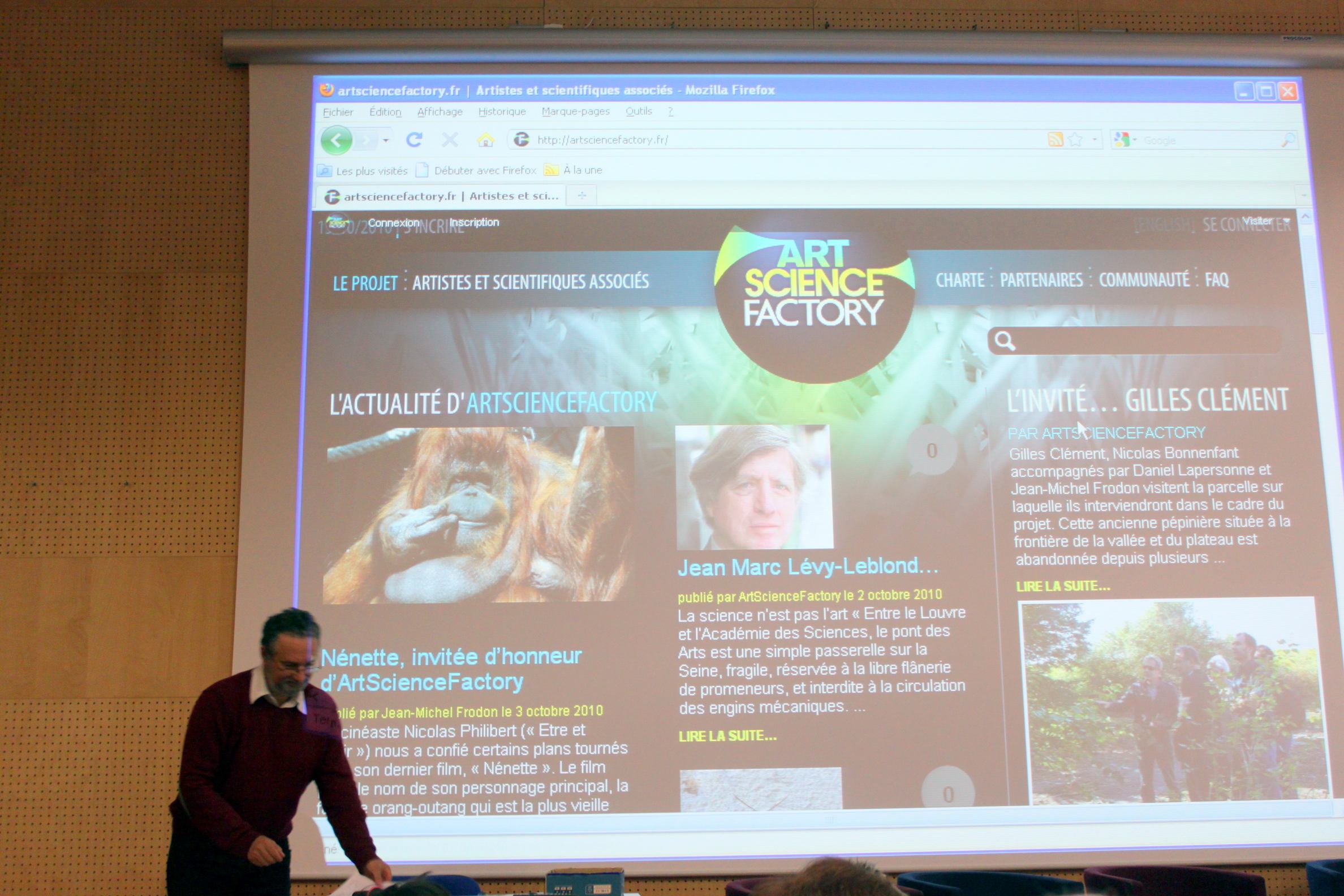Click the Reload page icon
The image size is (1344, 896).
[413, 139]
